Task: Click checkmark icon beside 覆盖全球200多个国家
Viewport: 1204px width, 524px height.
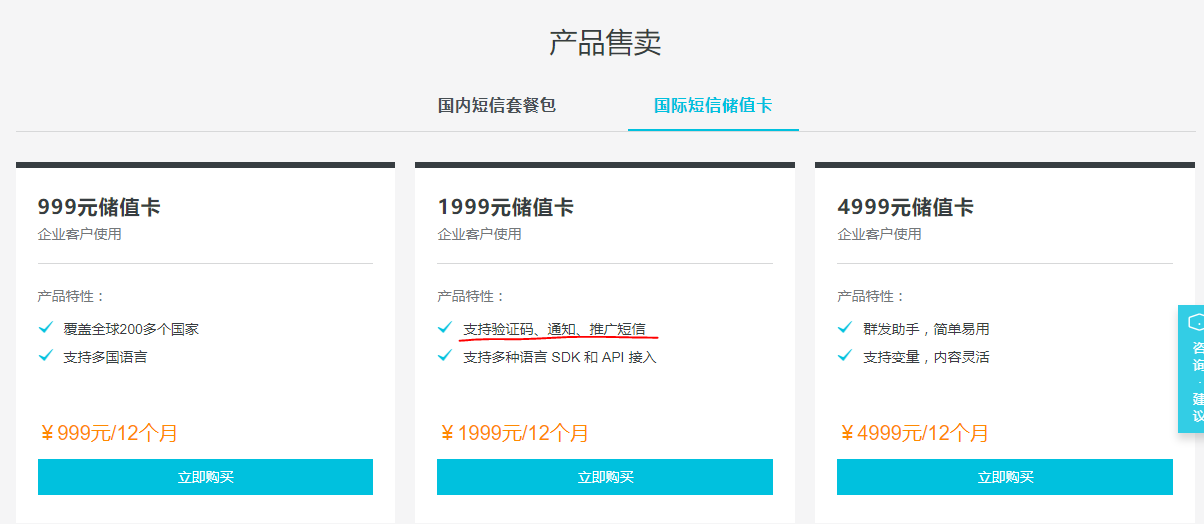Action: 45,328
